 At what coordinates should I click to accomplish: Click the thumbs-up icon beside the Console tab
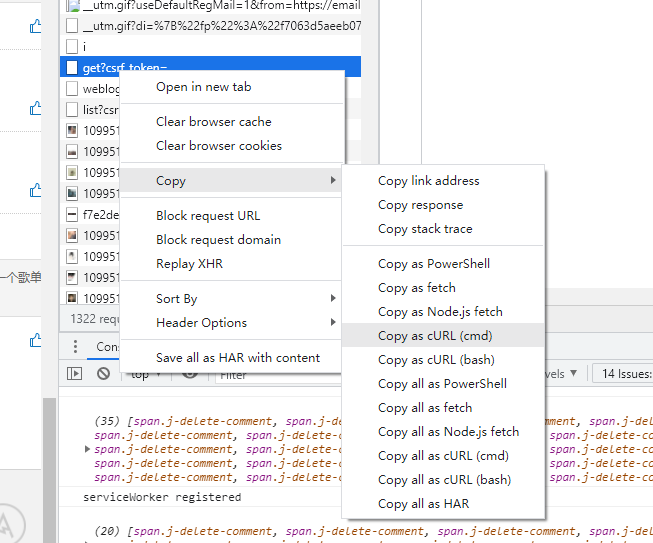pyautogui.click(x=35, y=340)
